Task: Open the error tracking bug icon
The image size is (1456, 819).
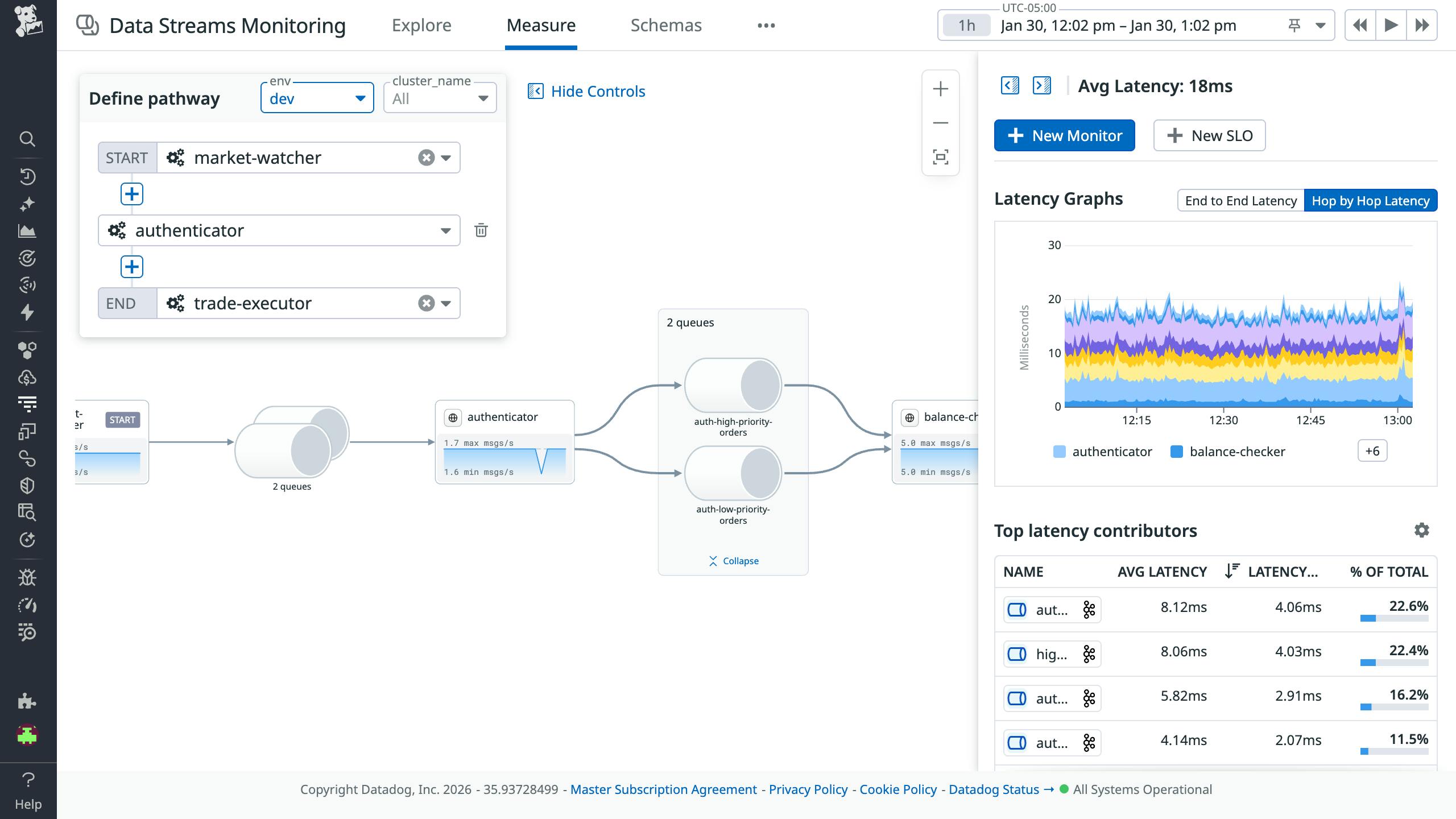Action: [28, 577]
